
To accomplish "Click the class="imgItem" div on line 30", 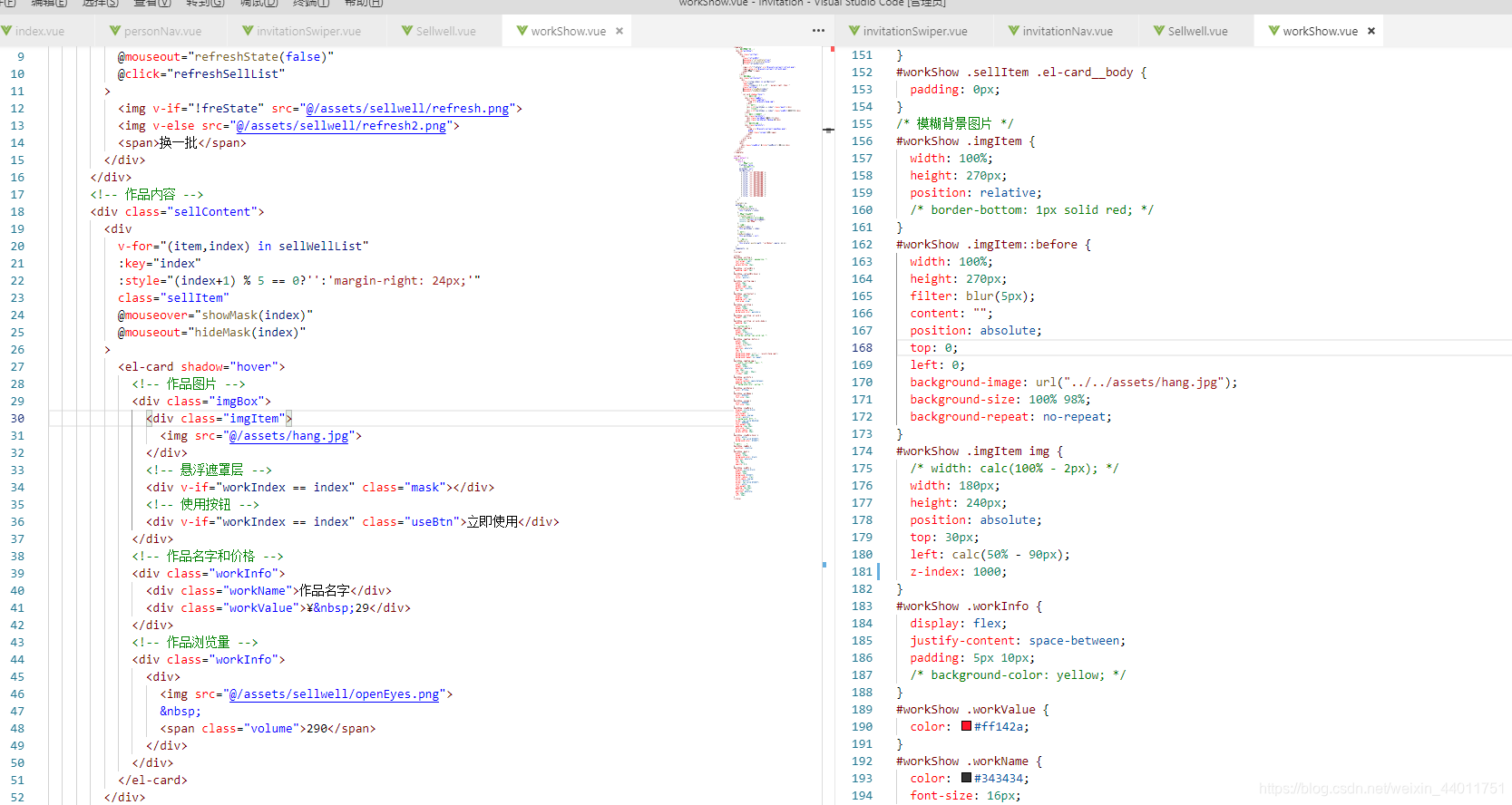I will click(219, 419).
